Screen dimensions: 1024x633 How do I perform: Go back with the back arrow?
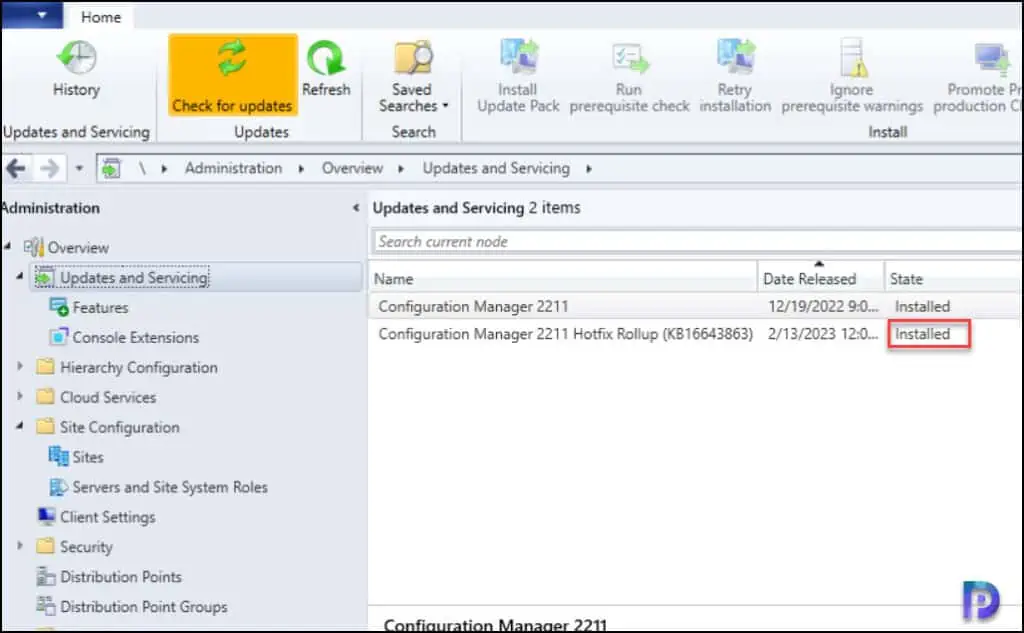pyautogui.click(x=16, y=169)
